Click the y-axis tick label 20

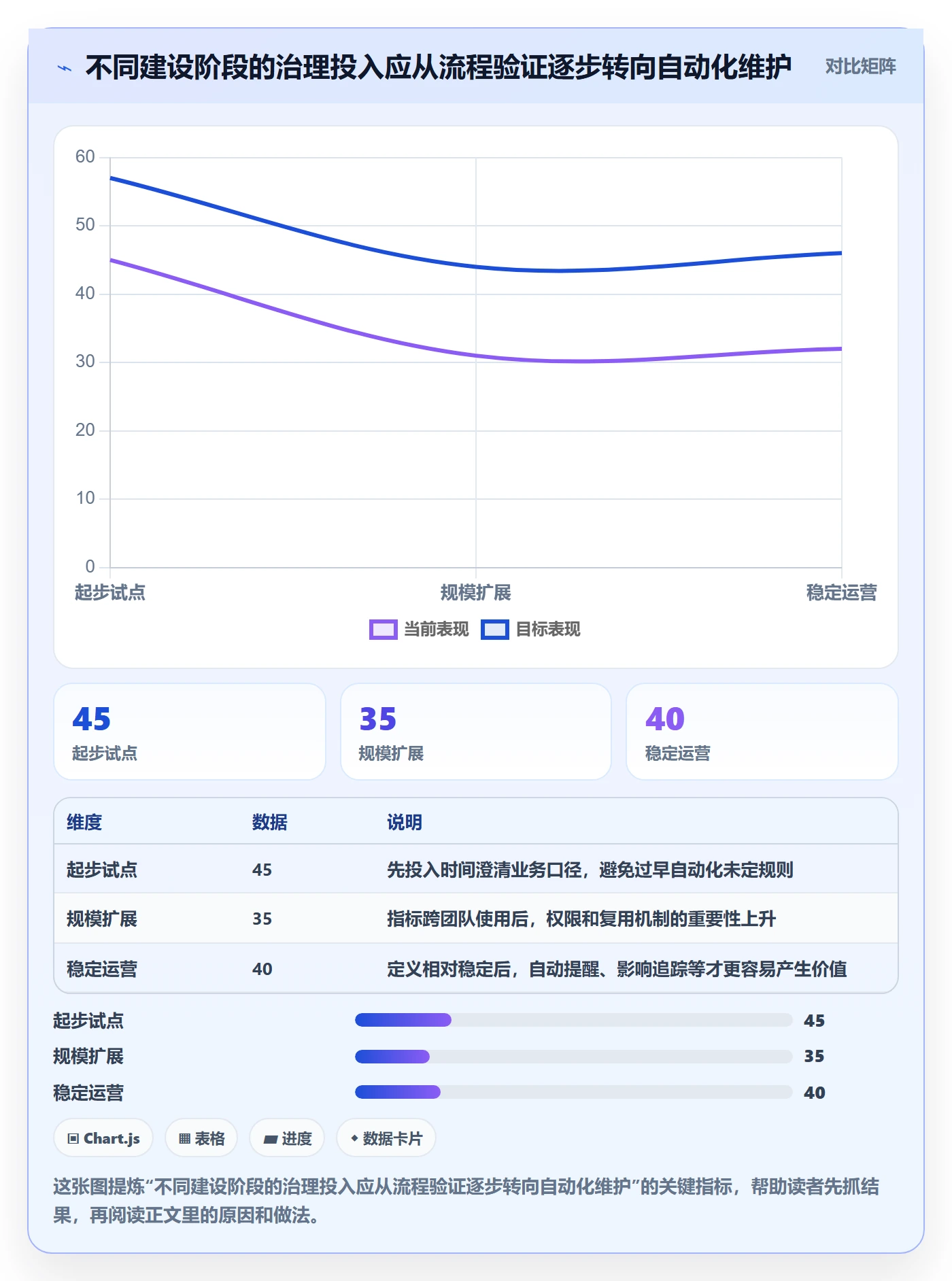(x=85, y=430)
